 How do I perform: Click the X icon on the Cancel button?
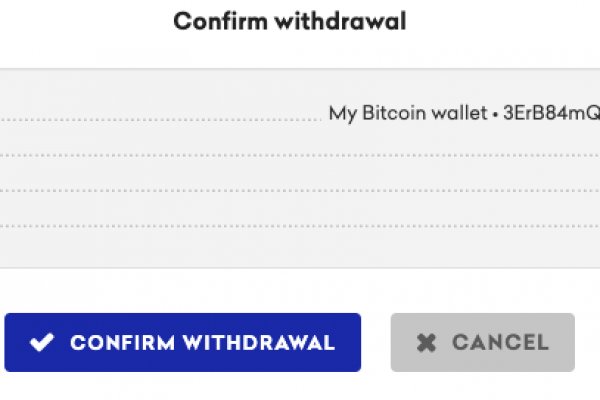(427, 343)
